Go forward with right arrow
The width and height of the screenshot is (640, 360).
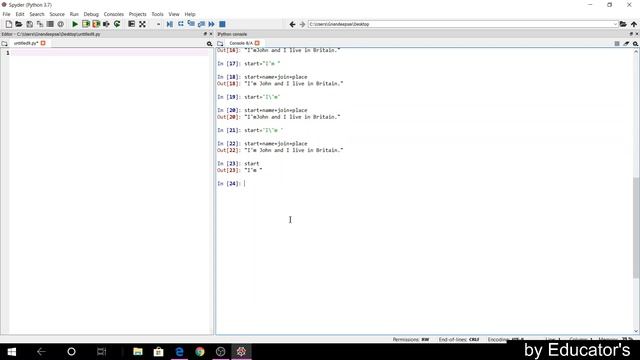coord(302,24)
